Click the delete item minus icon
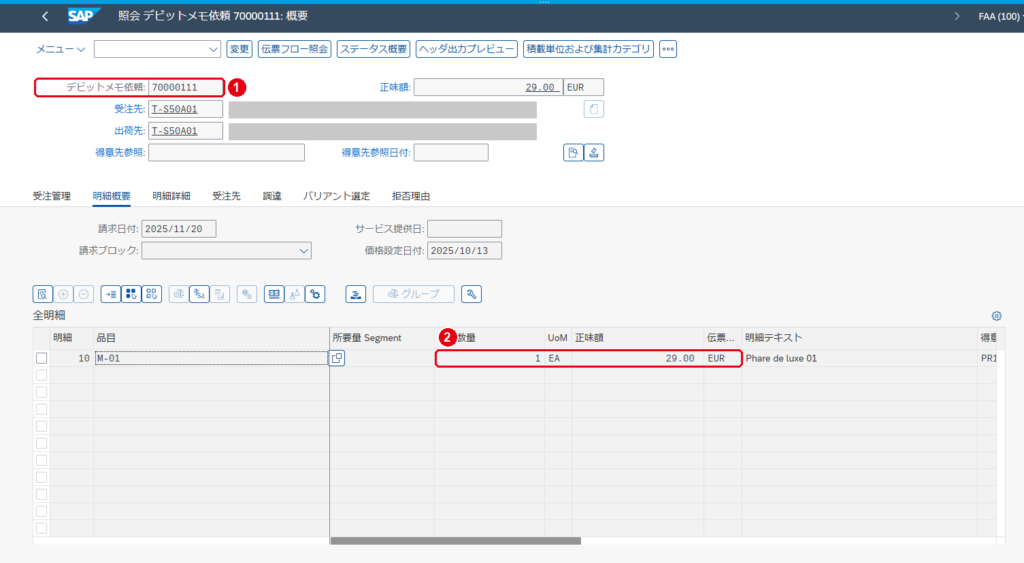The height and width of the screenshot is (563, 1024). coord(84,294)
